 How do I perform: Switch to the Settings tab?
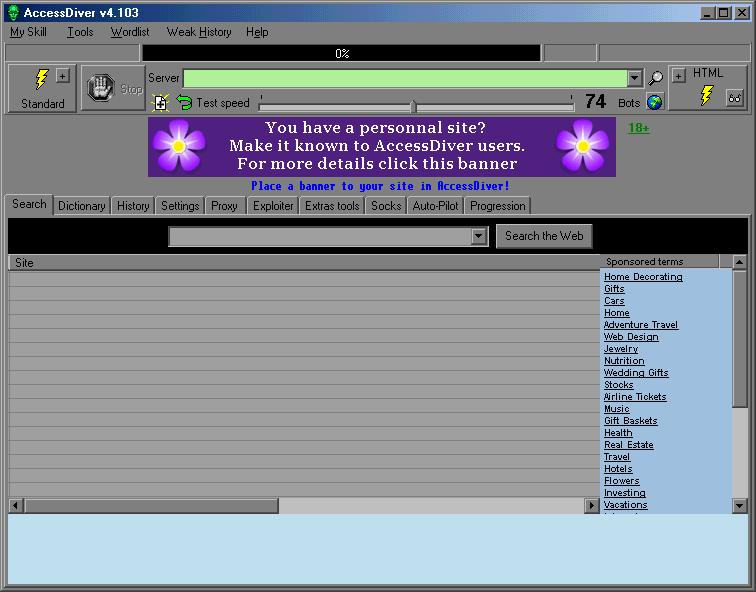coord(180,206)
